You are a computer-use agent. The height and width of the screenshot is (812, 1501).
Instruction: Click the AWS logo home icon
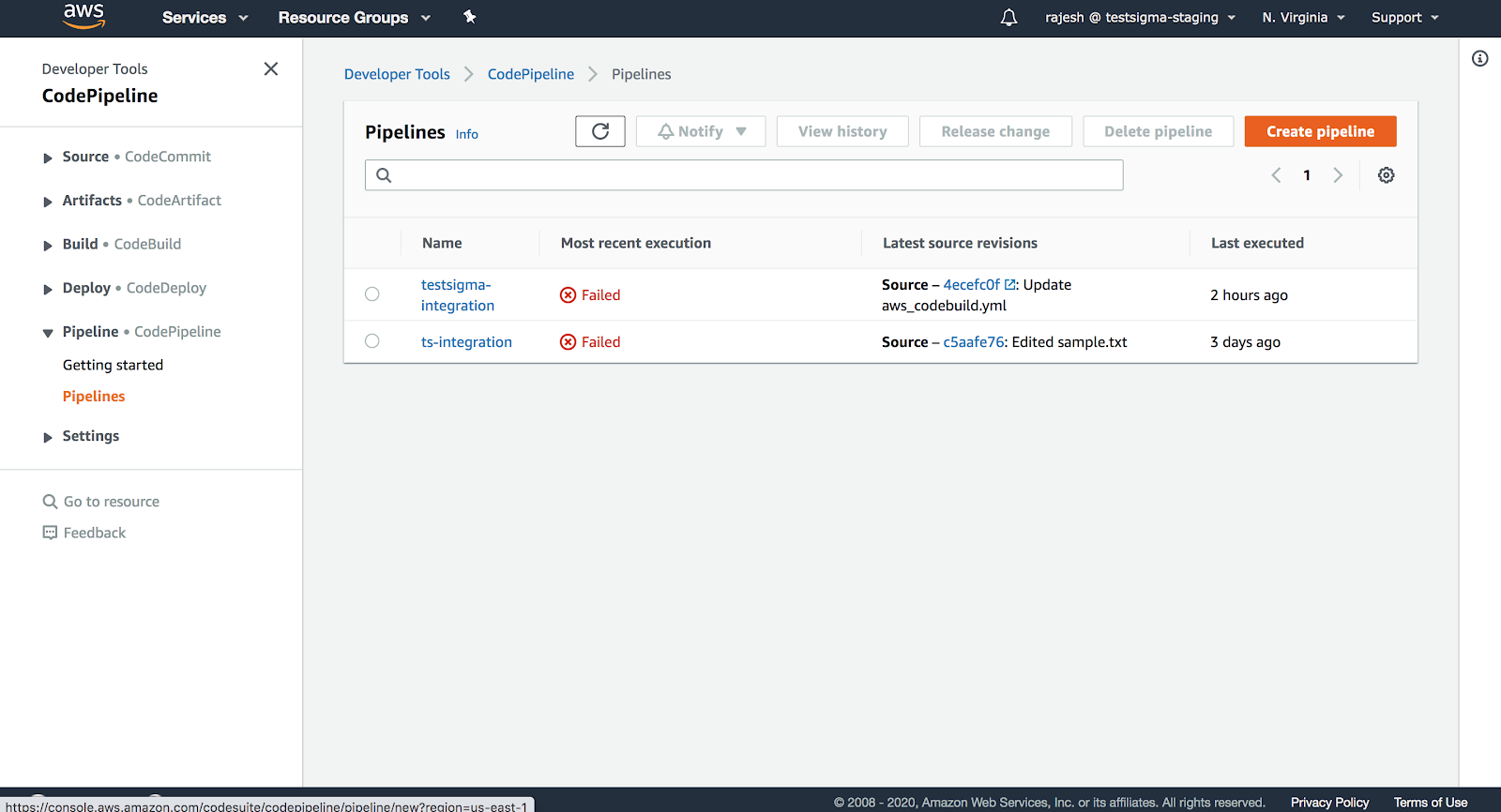coord(83,16)
